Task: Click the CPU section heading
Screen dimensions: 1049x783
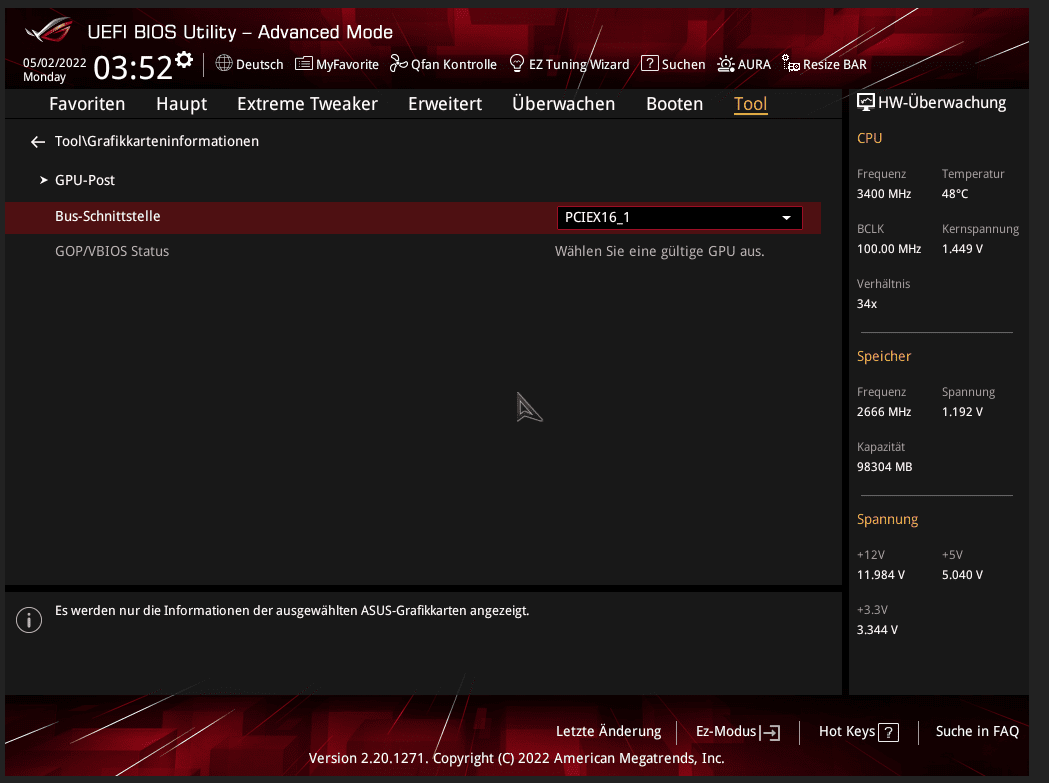Action: click(869, 138)
